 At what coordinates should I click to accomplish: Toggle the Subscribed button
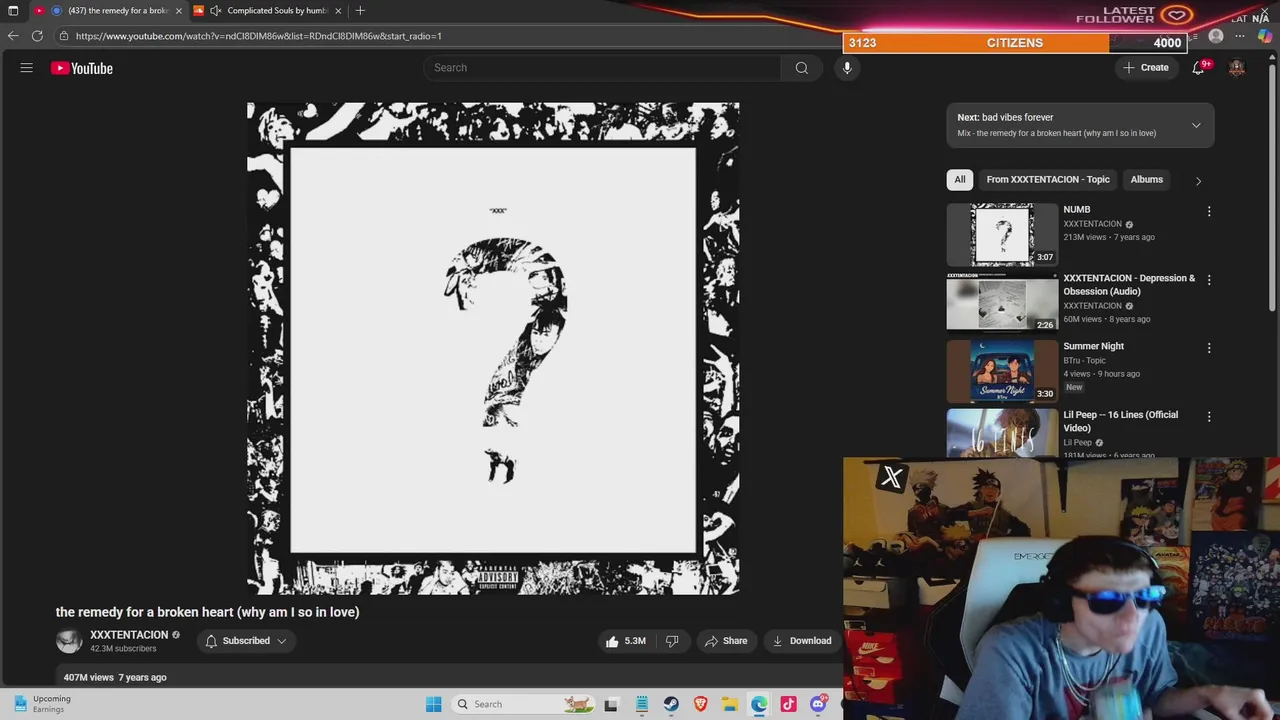click(x=246, y=641)
